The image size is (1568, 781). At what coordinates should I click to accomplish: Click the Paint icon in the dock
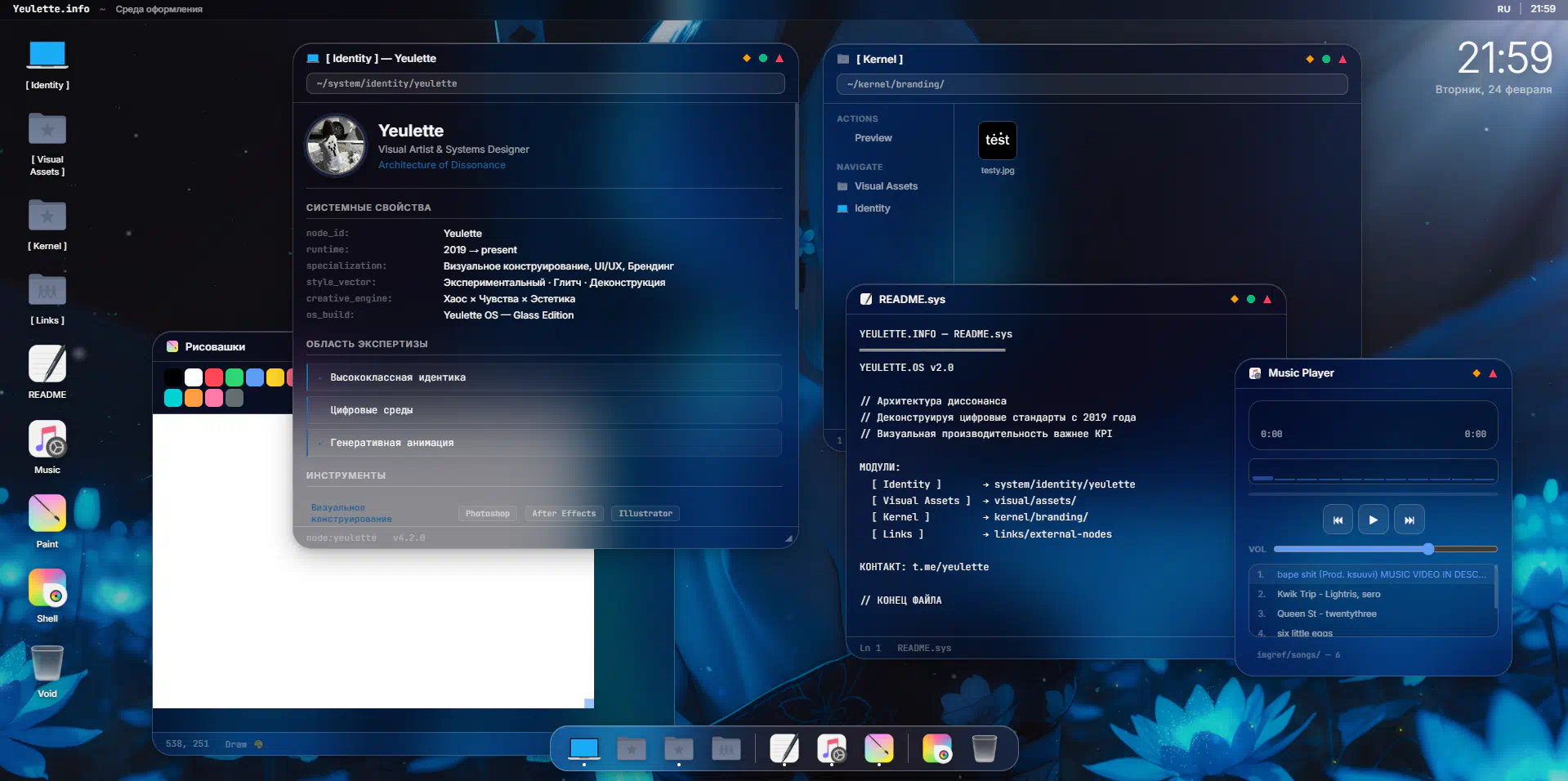tap(879, 748)
